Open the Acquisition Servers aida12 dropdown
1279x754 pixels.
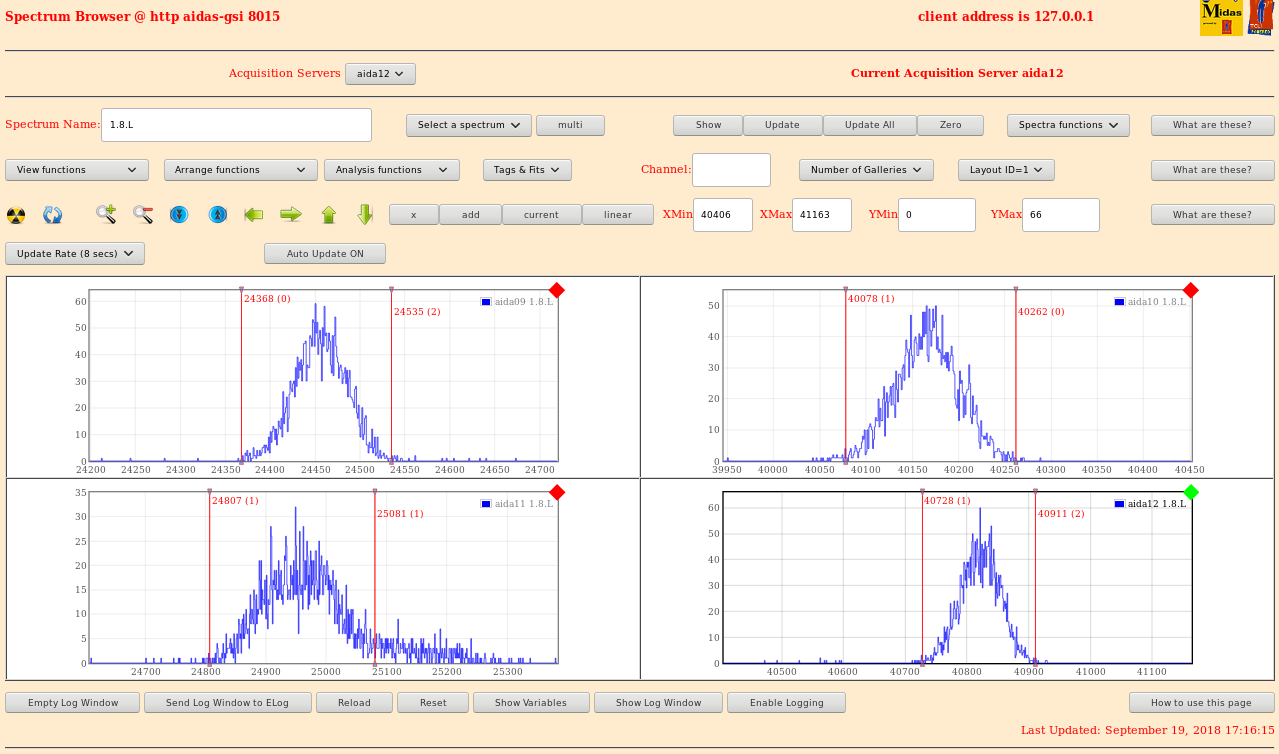[x=380, y=74]
